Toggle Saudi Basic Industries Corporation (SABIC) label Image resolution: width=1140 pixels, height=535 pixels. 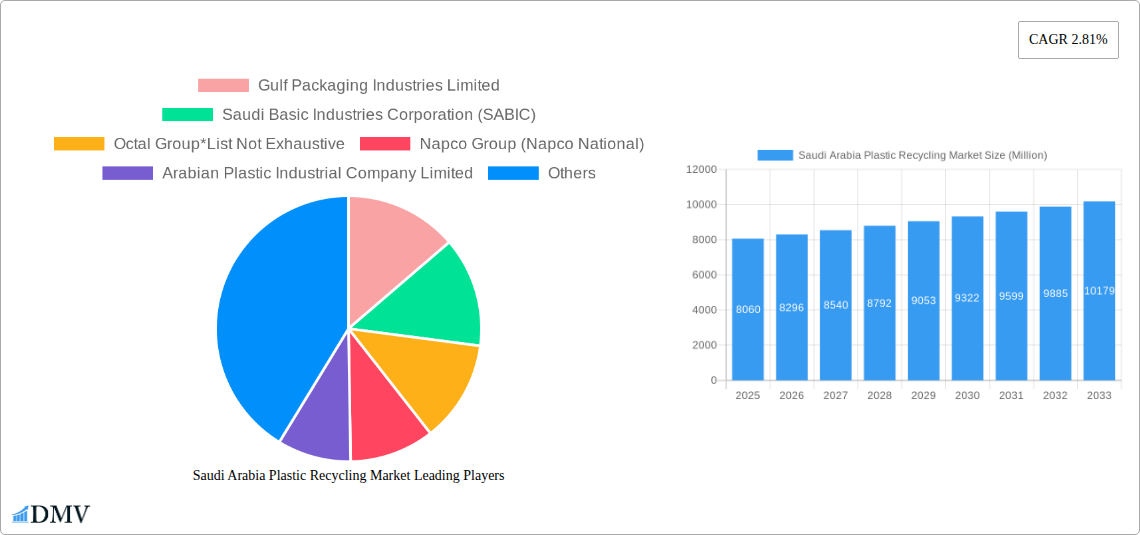tap(379, 115)
